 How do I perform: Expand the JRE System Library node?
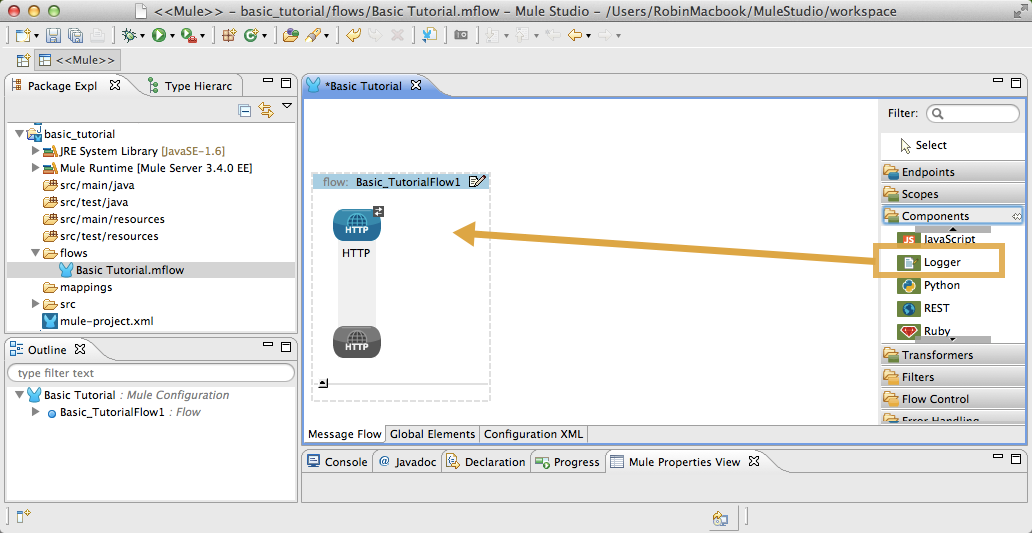point(36,151)
